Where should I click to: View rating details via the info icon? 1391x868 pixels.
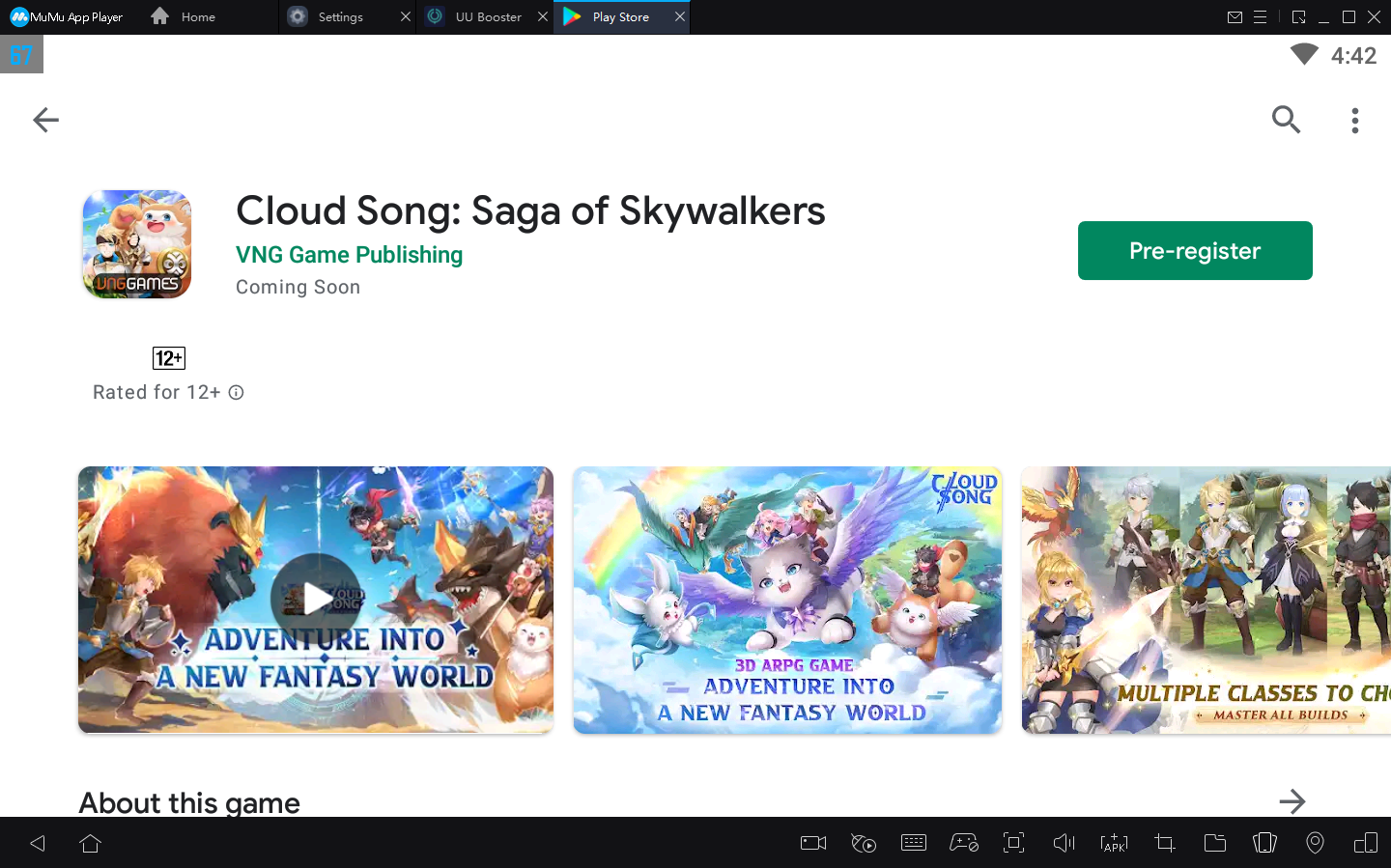237,392
